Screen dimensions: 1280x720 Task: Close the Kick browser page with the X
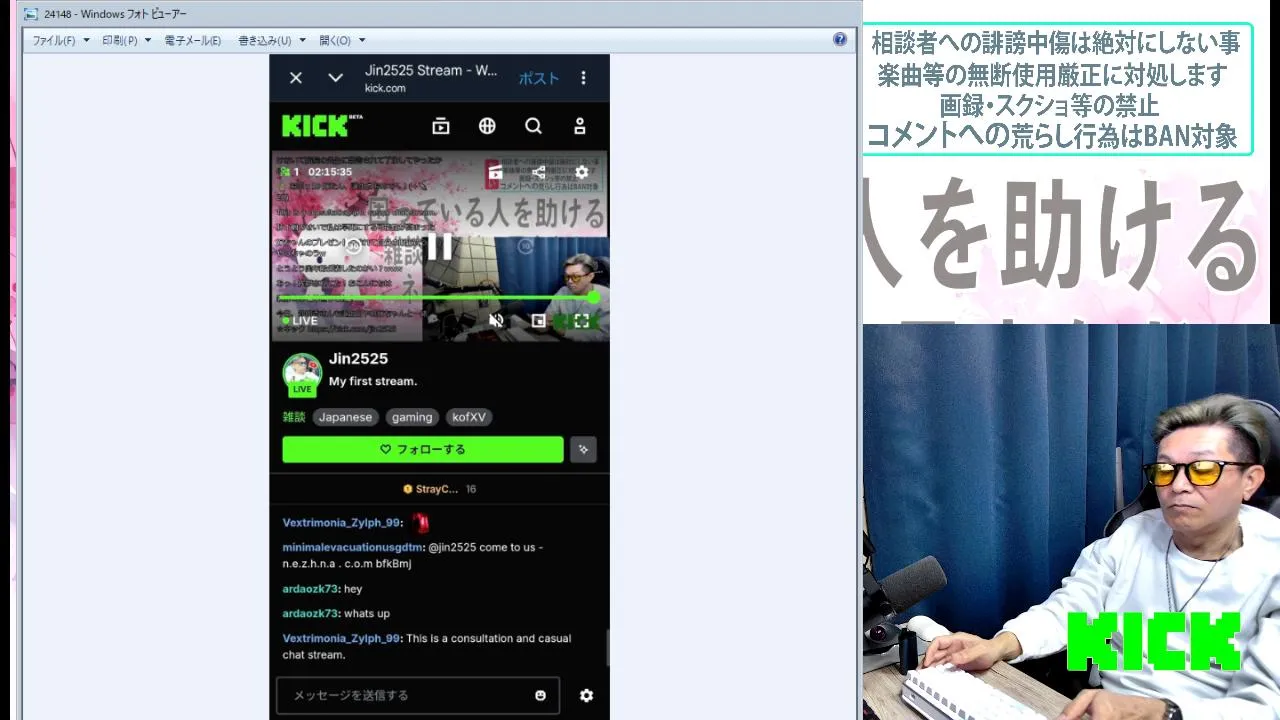[x=296, y=78]
